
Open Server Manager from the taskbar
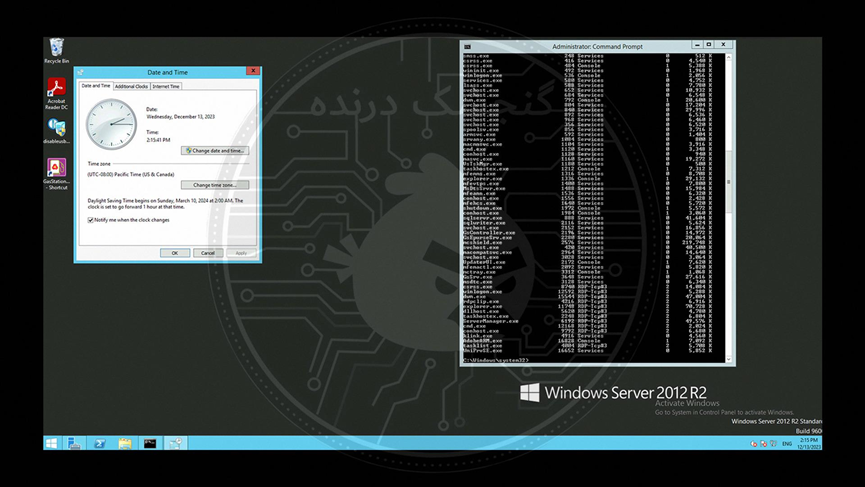pyautogui.click(x=74, y=443)
